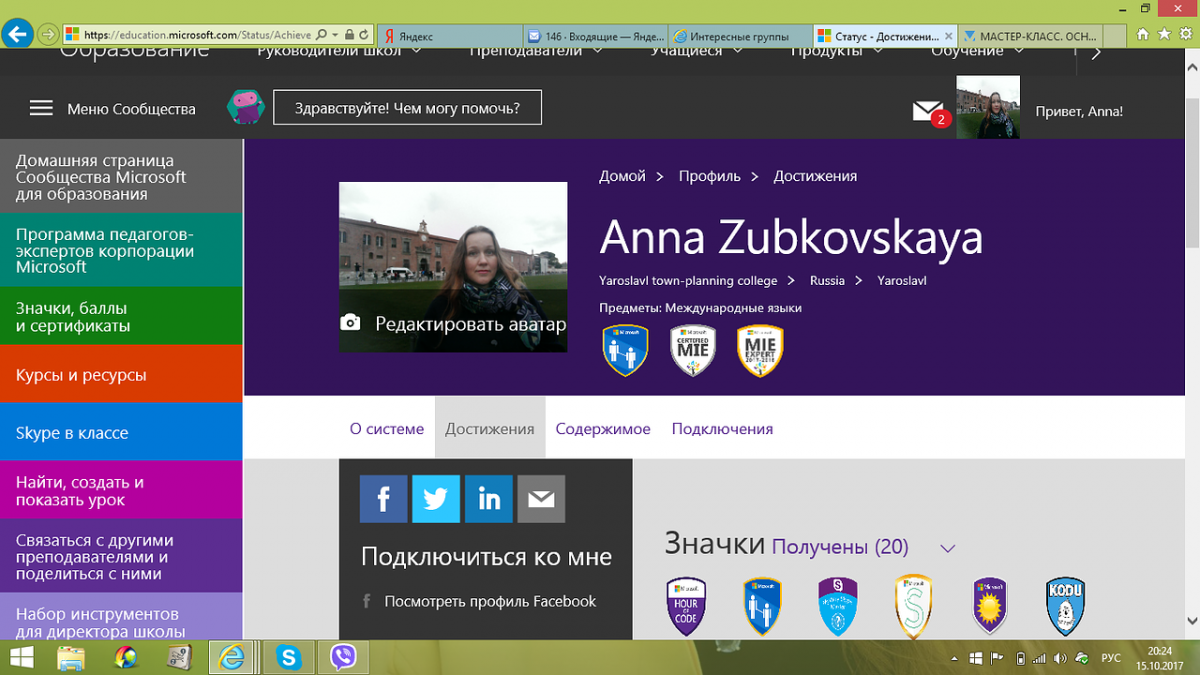Open the yellow sun badge in Значки list

point(990,606)
